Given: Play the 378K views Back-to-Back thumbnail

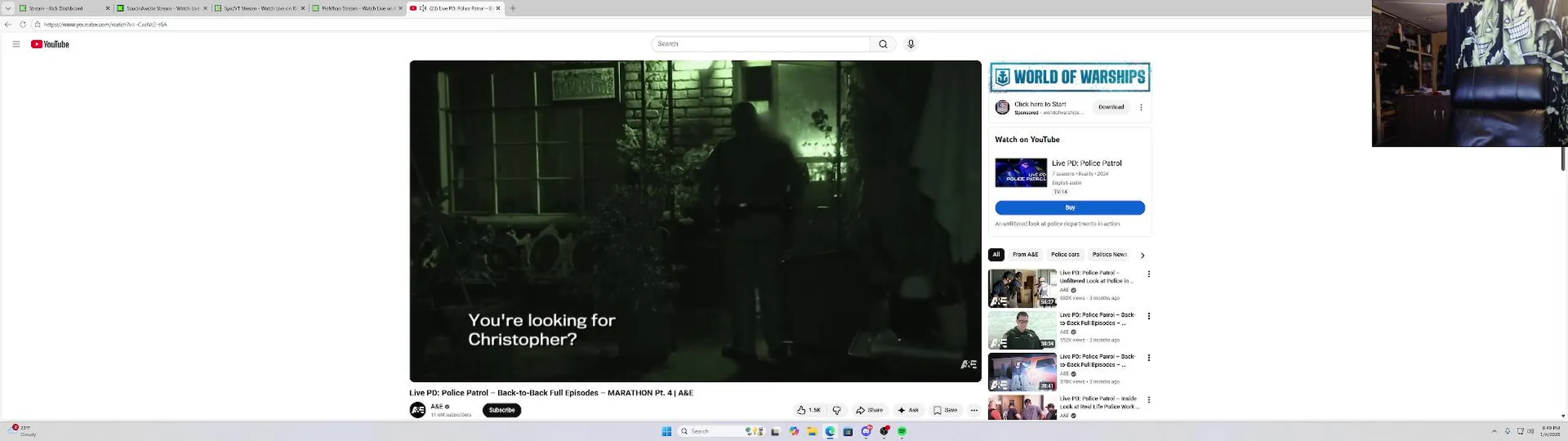Looking at the screenshot, I should [1022, 372].
